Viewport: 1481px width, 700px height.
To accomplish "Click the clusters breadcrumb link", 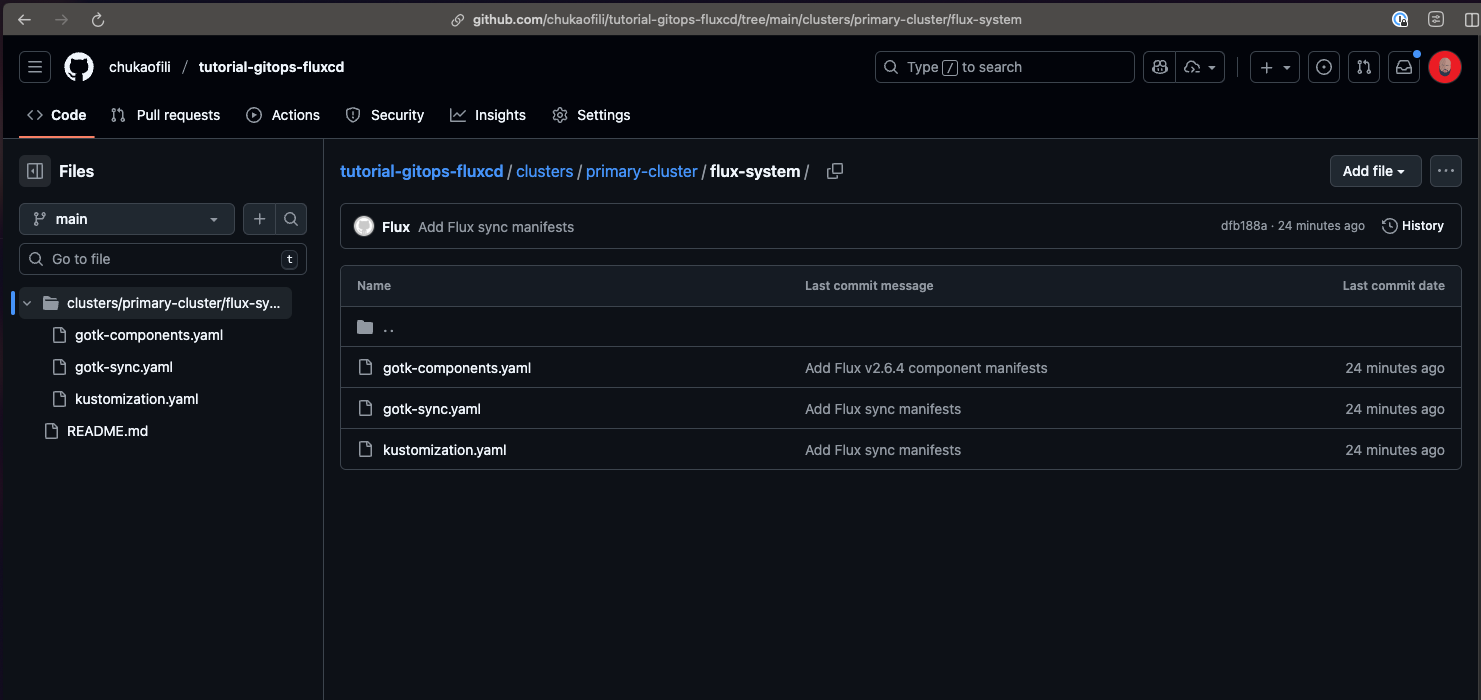I will 545,171.
